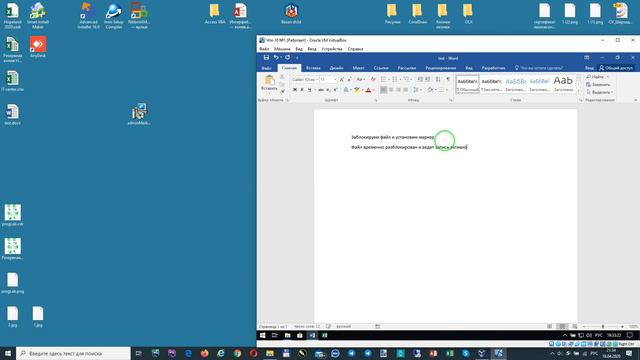Switch to the Ссылки ribbon tab
640x360 pixels.
pyautogui.click(x=381, y=68)
